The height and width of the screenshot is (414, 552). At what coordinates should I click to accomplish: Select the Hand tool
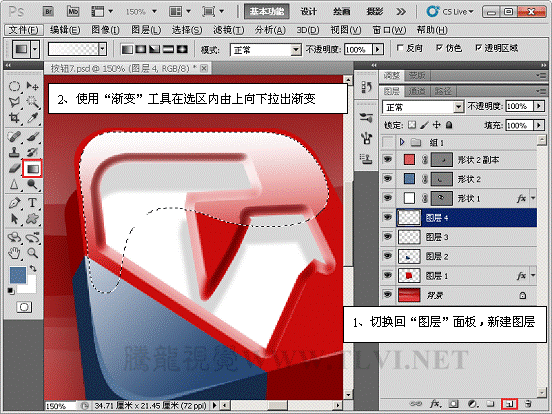(14, 253)
